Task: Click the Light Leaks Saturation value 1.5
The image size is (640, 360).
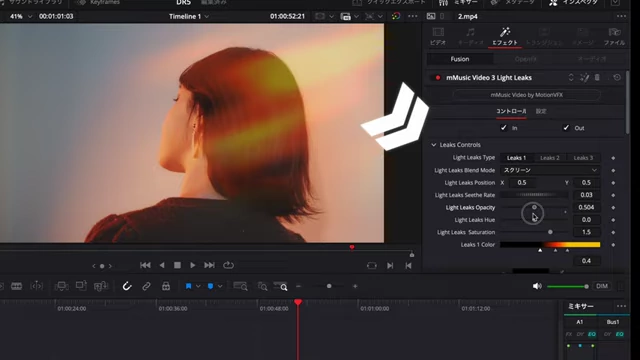Action: pos(586,232)
